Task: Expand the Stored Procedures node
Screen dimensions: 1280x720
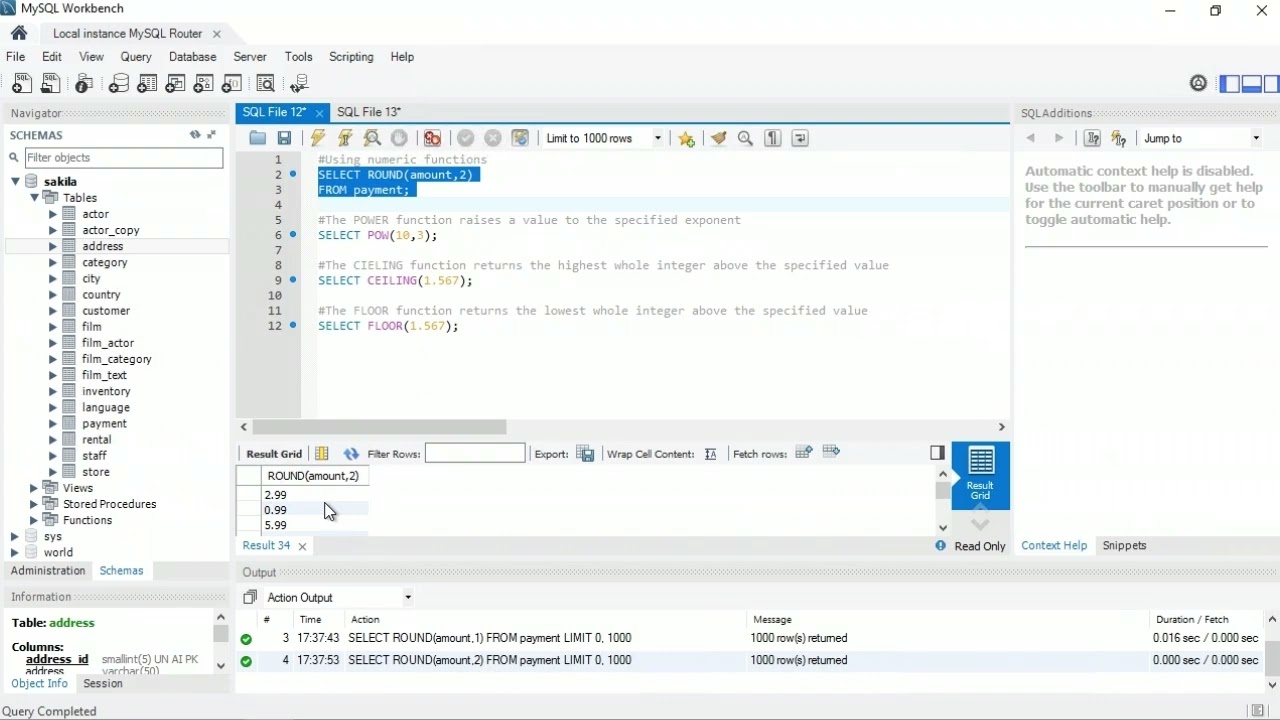Action: (x=34, y=504)
